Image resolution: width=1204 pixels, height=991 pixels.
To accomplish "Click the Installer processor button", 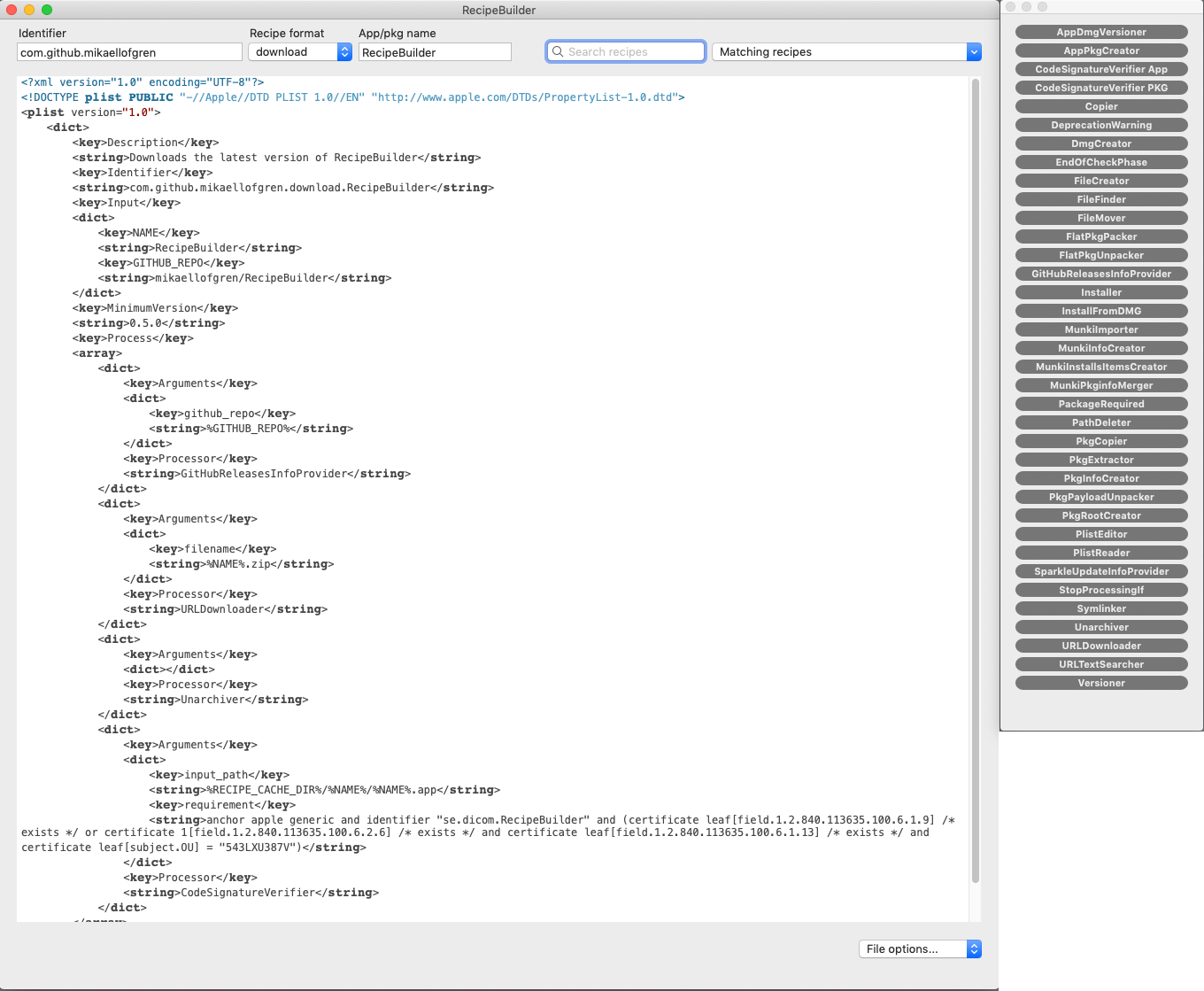I will (1101, 292).
